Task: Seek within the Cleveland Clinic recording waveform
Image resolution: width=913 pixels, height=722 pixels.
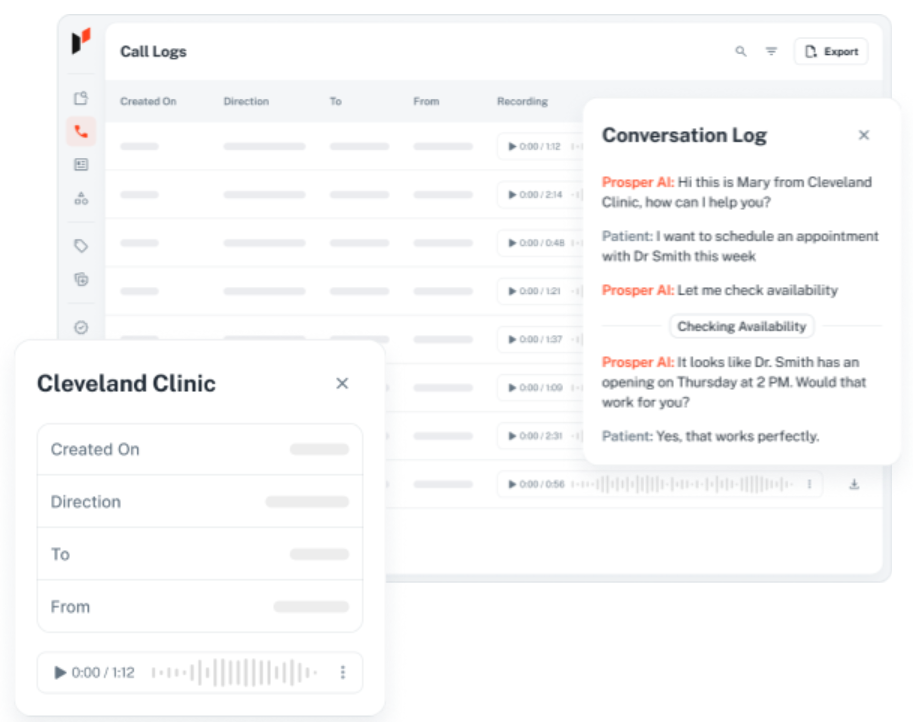Action: point(234,673)
